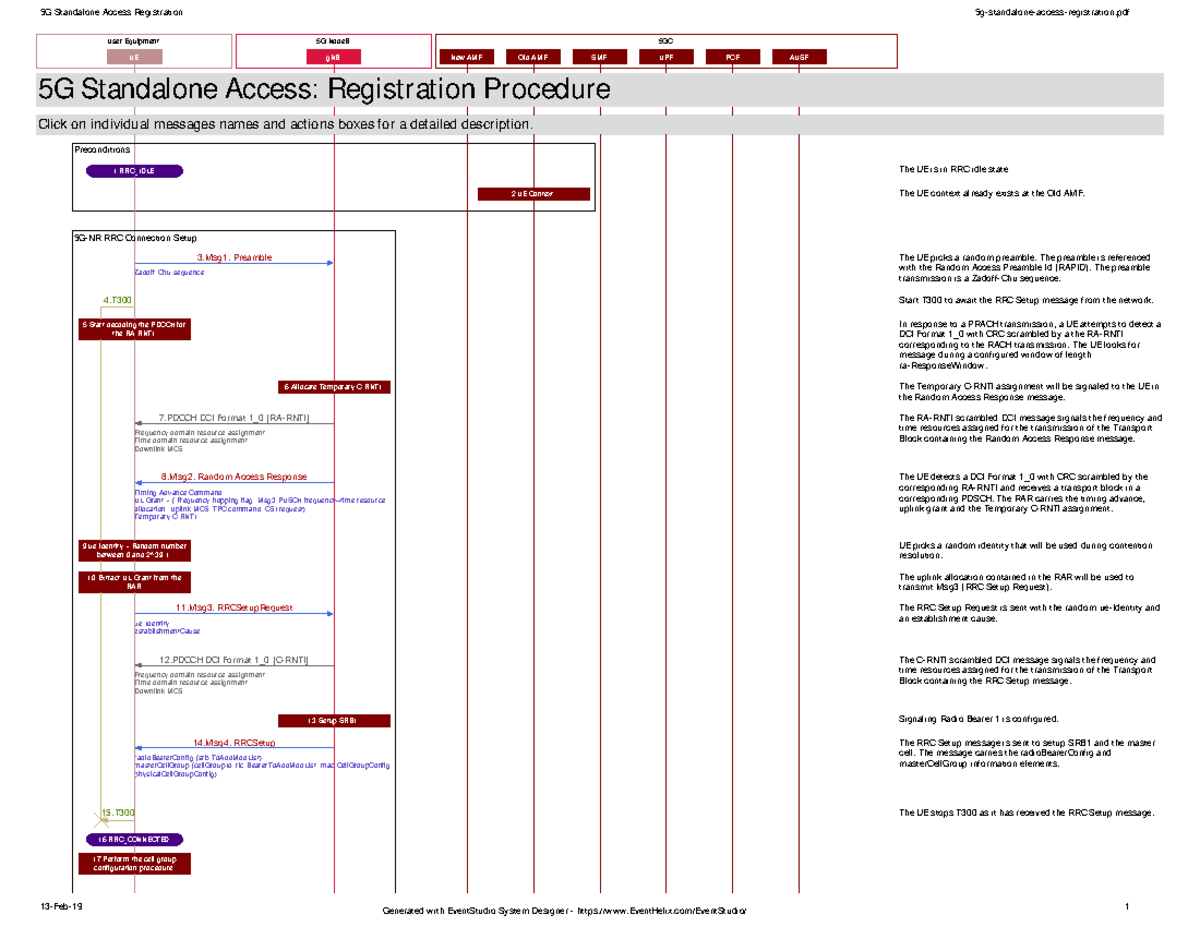Open the 'Setup SRB1' action box
This screenshot has width=1200, height=927.
[x=334, y=720]
